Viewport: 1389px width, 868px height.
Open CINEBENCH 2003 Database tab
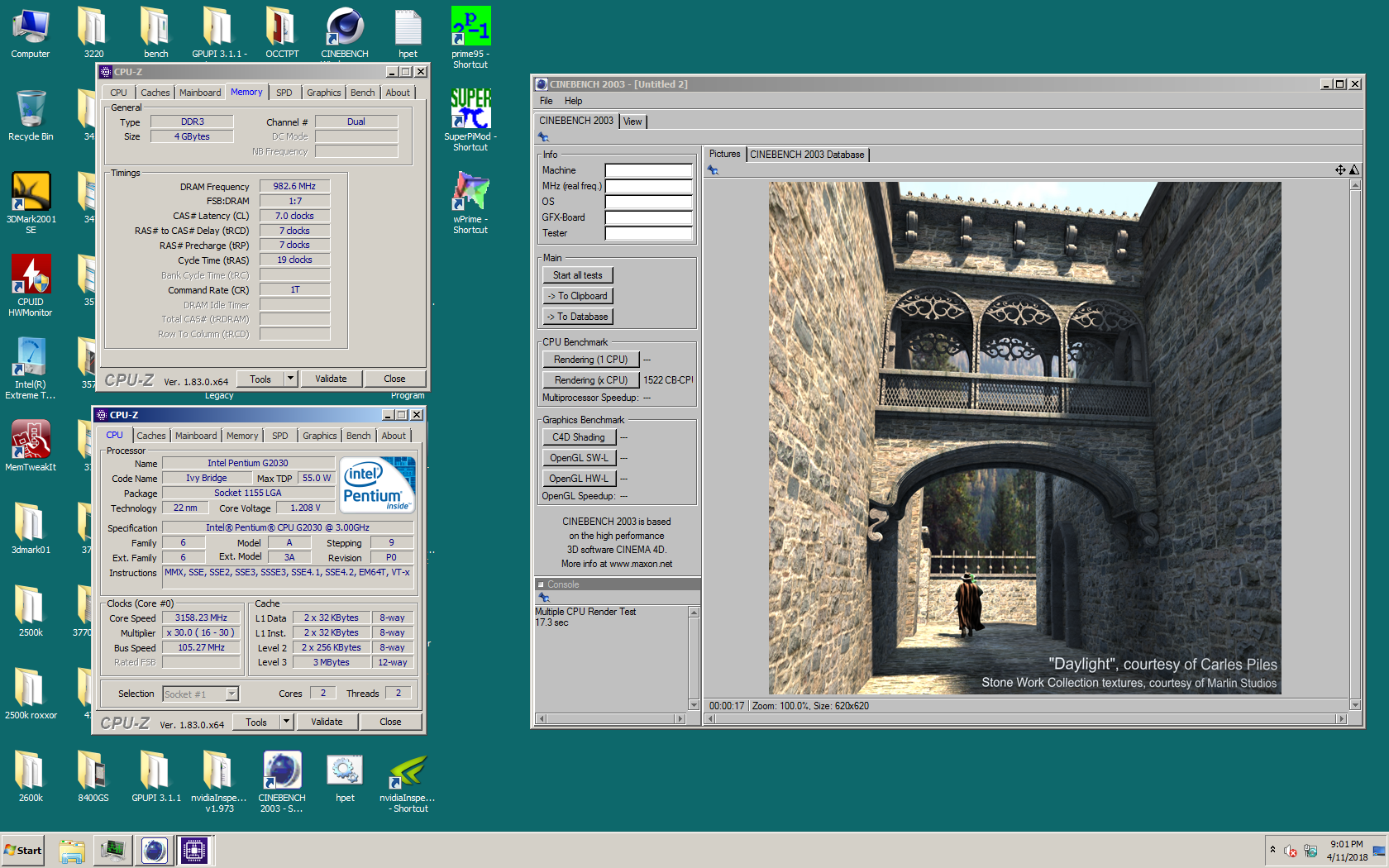(x=807, y=155)
